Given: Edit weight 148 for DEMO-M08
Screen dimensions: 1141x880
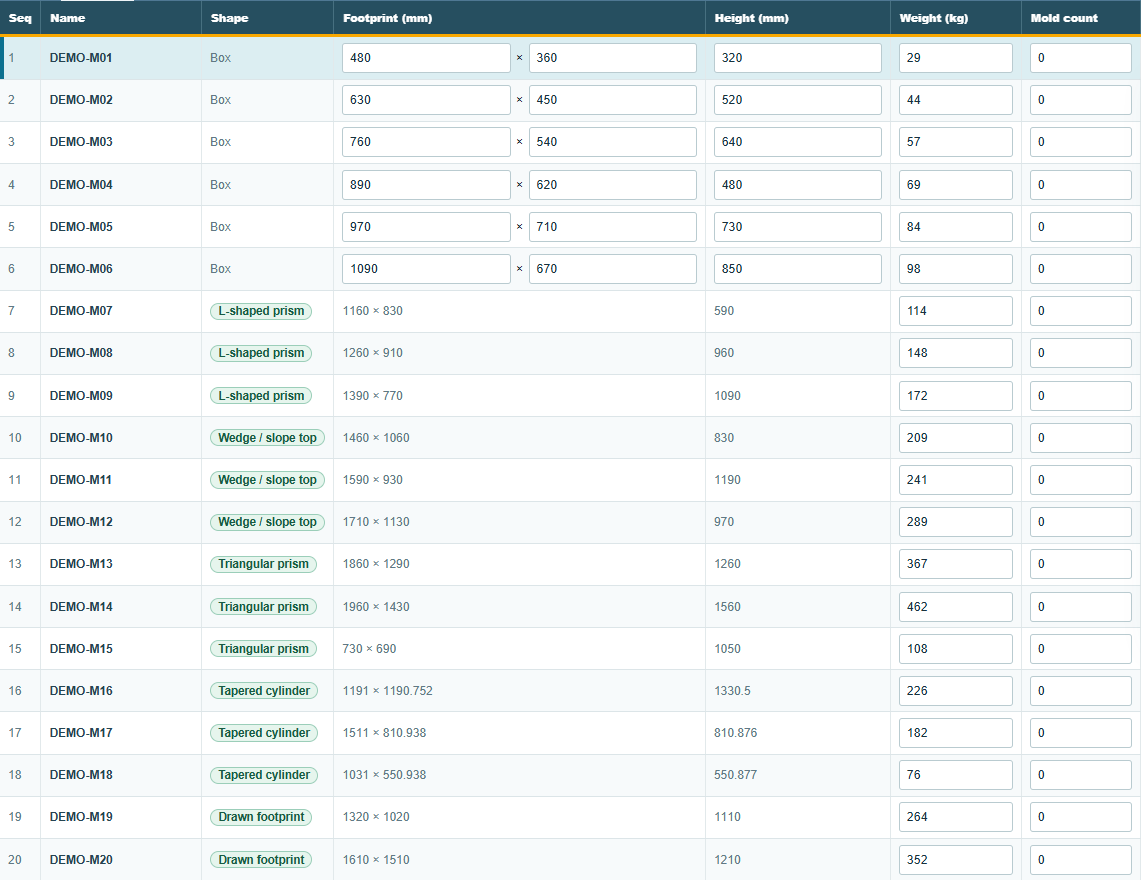Looking at the screenshot, I should point(955,353).
